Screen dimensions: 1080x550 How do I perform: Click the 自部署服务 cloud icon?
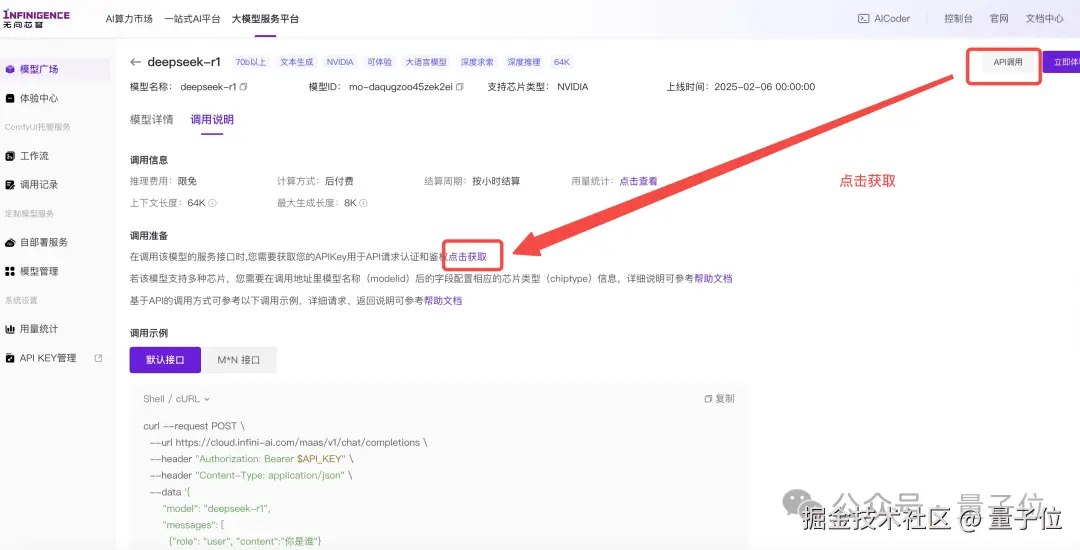click(x=10, y=242)
